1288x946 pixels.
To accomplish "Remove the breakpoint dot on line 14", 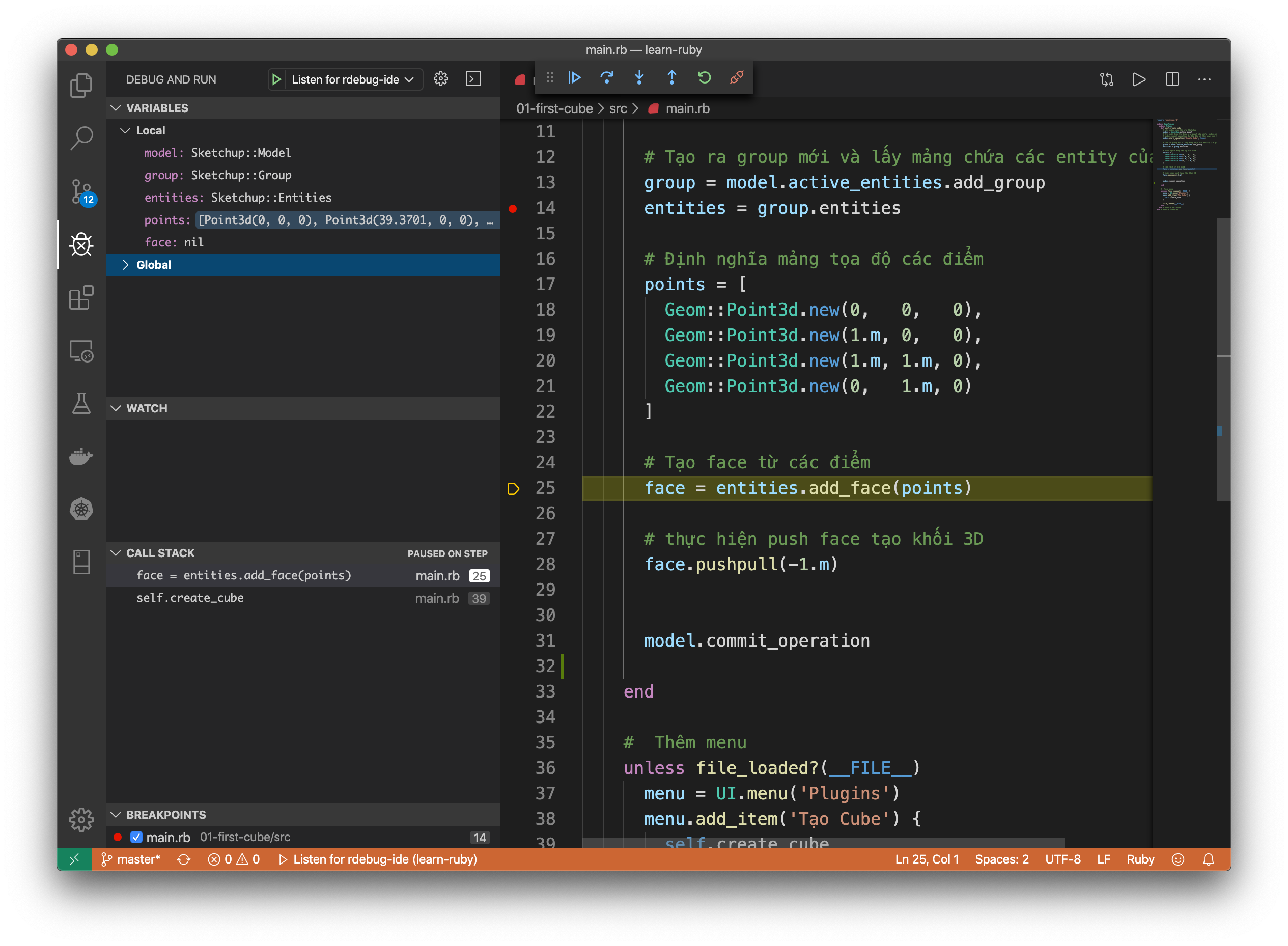I will [x=513, y=208].
